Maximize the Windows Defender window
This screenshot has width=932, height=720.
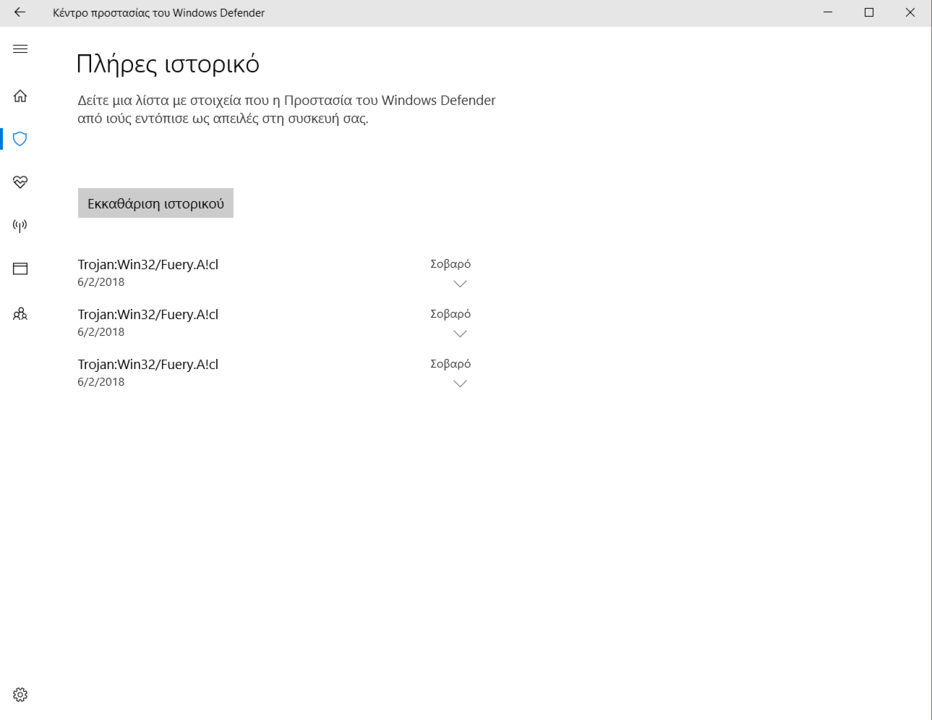click(869, 12)
